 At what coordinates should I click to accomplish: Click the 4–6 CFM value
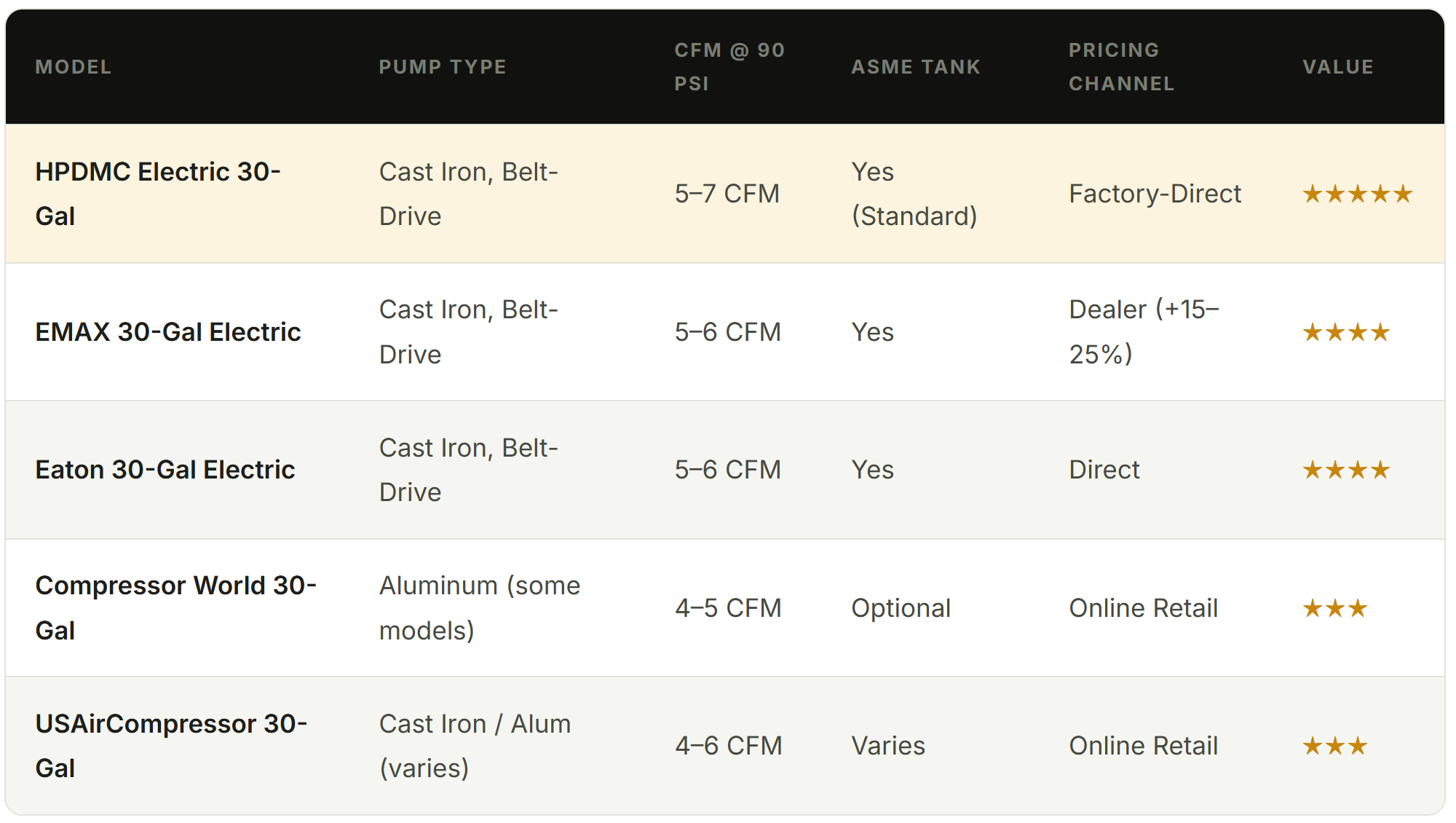tap(729, 746)
